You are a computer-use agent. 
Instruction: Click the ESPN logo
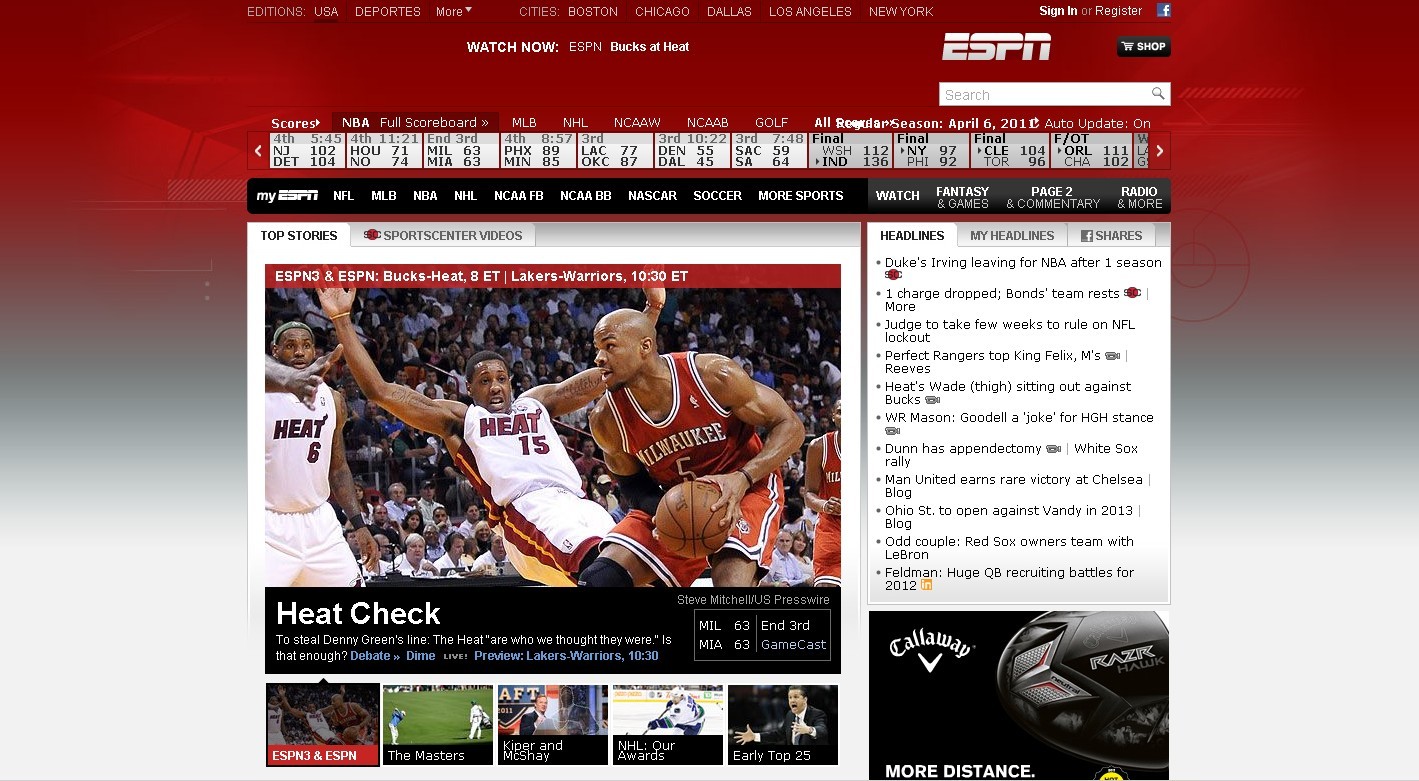996,46
